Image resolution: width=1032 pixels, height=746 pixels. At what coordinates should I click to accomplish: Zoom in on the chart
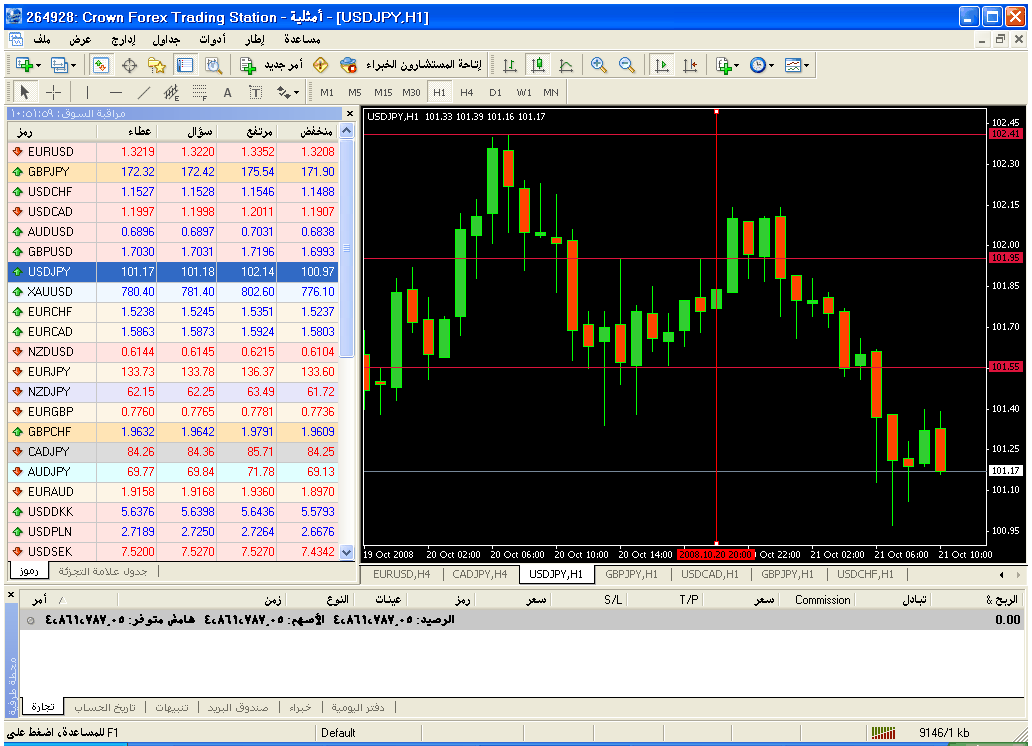click(599, 65)
